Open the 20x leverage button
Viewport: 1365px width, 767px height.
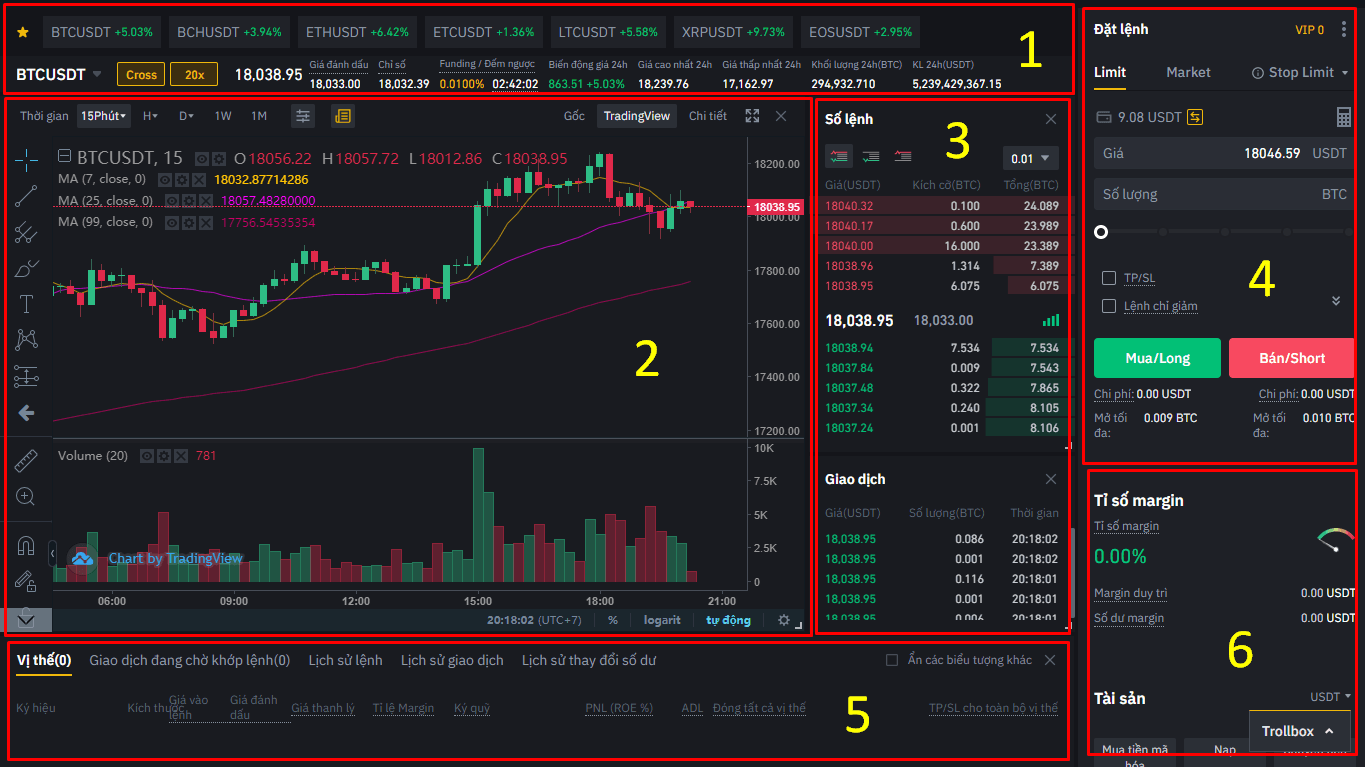[x=193, y=74]
